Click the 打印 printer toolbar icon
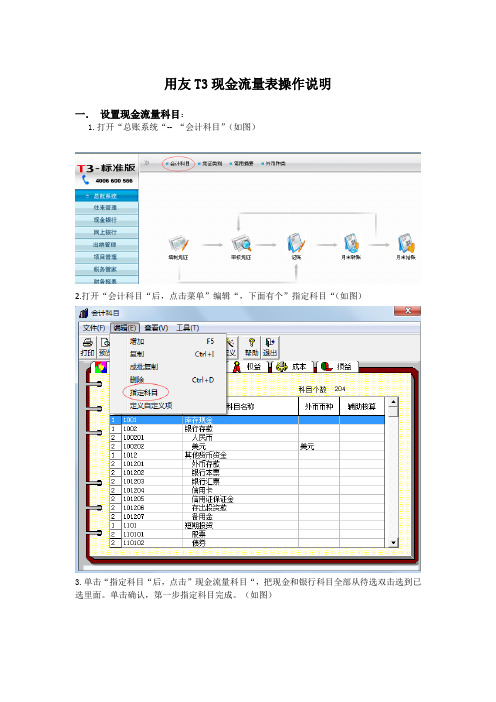 point(88,347)
